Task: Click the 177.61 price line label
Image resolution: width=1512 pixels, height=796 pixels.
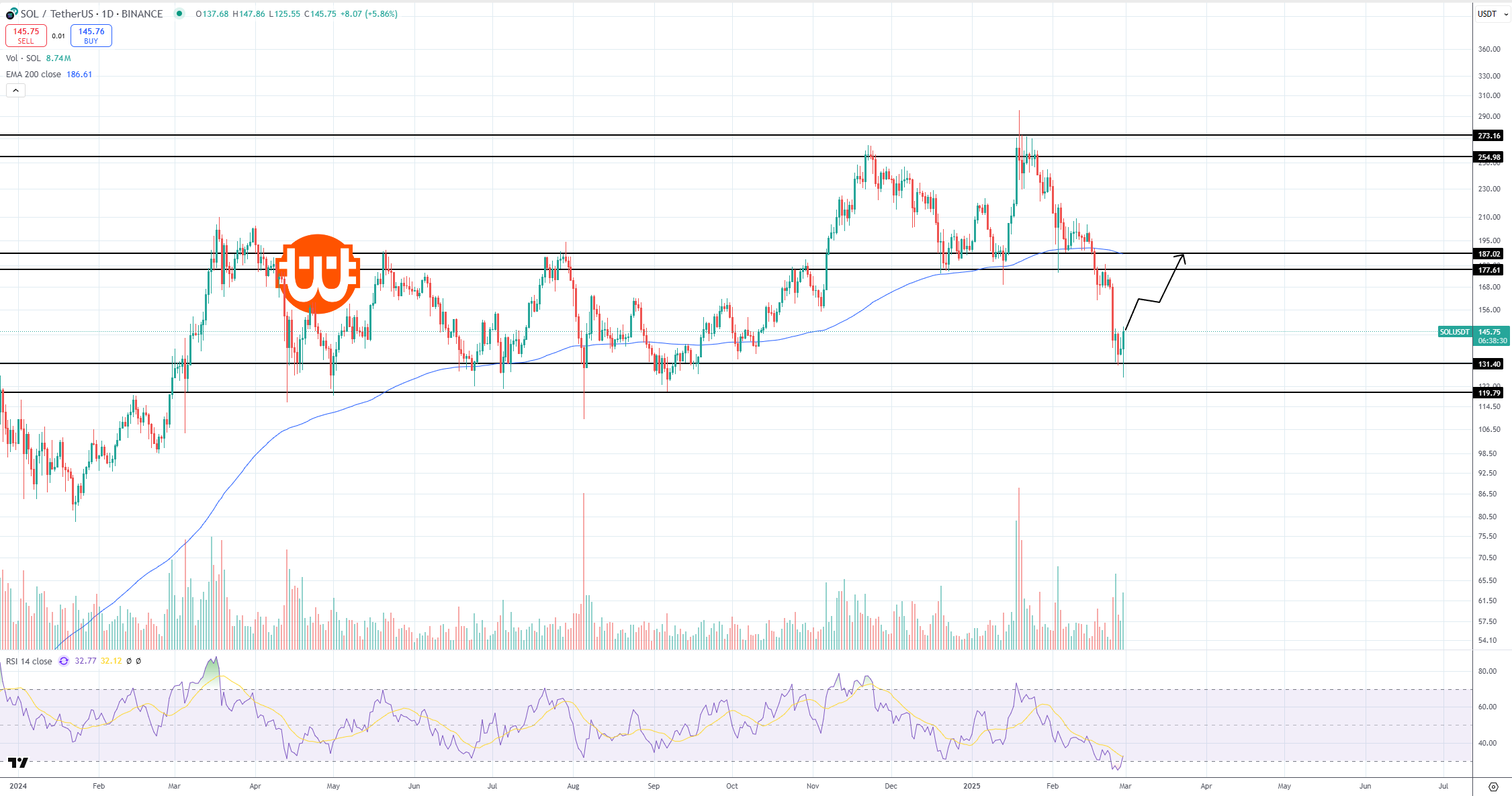Action: point(1489,270)
